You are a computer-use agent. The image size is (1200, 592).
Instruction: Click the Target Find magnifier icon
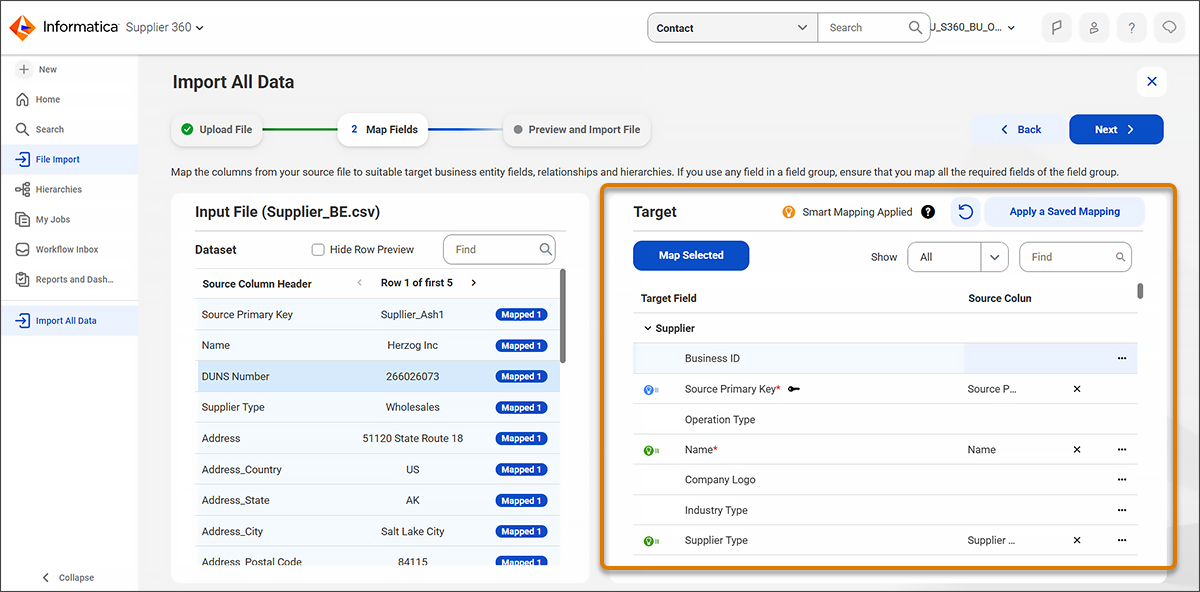click(1121, 257)
